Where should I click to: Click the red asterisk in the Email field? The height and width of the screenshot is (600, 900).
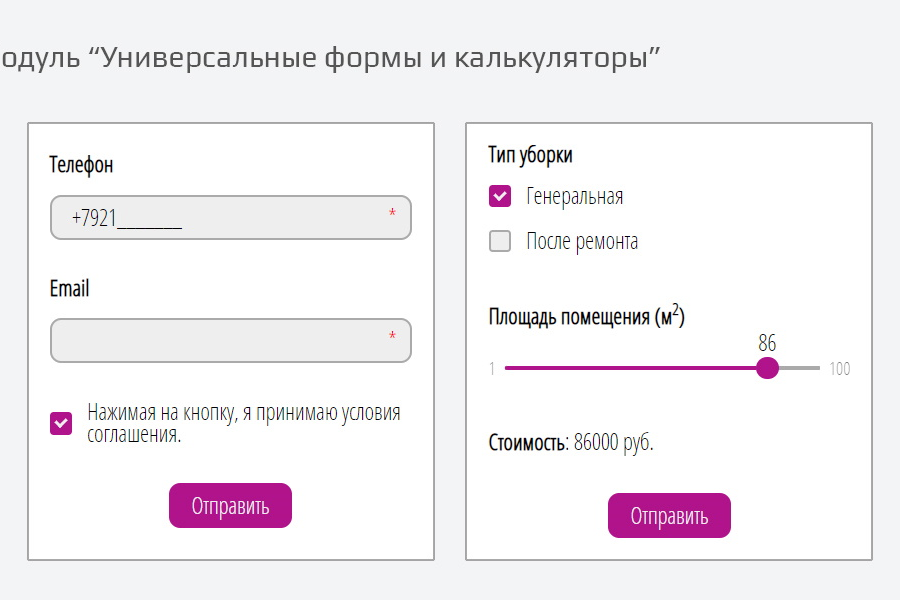(x=392, y=336)
